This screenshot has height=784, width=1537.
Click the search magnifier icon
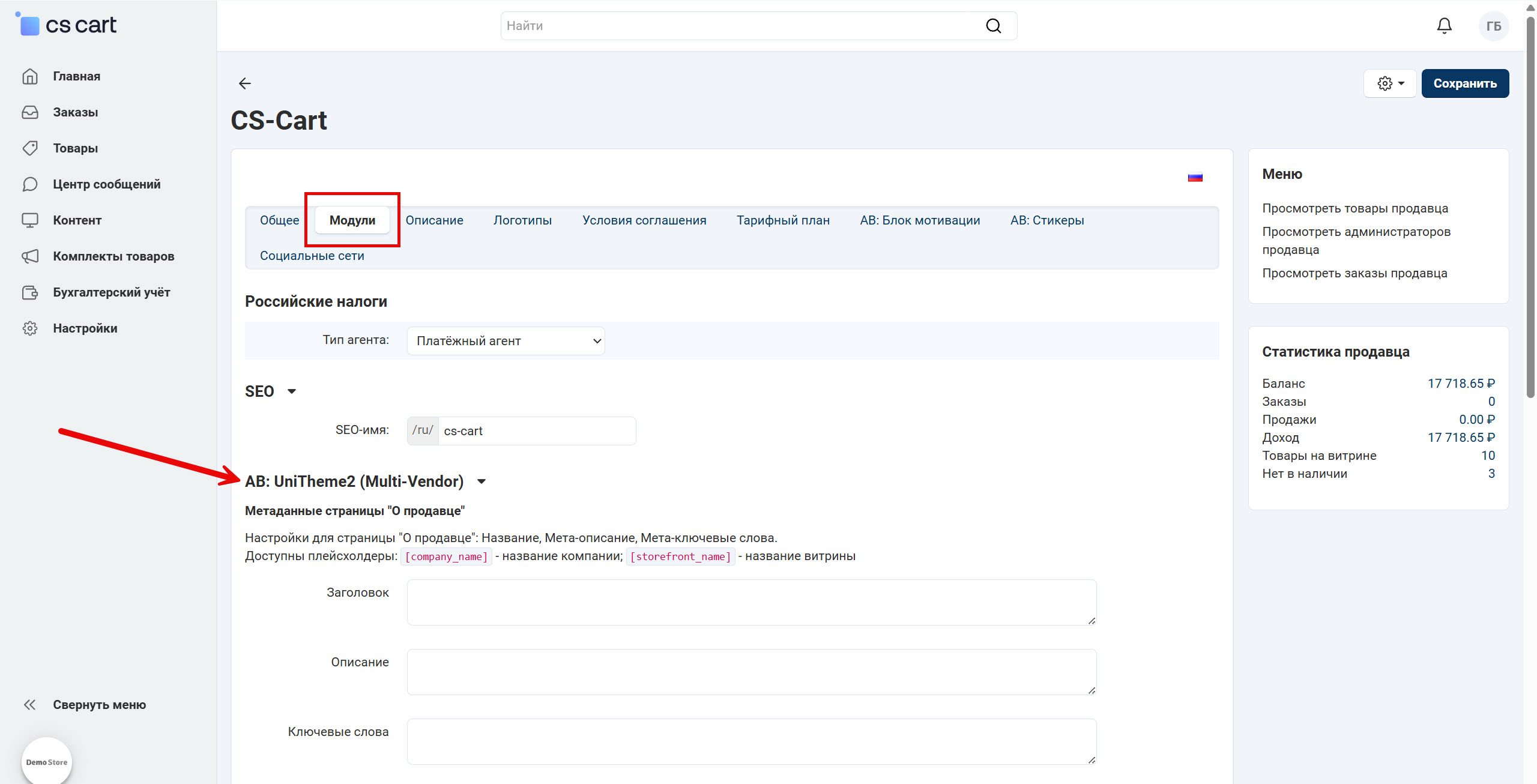(x=994, y=26)
